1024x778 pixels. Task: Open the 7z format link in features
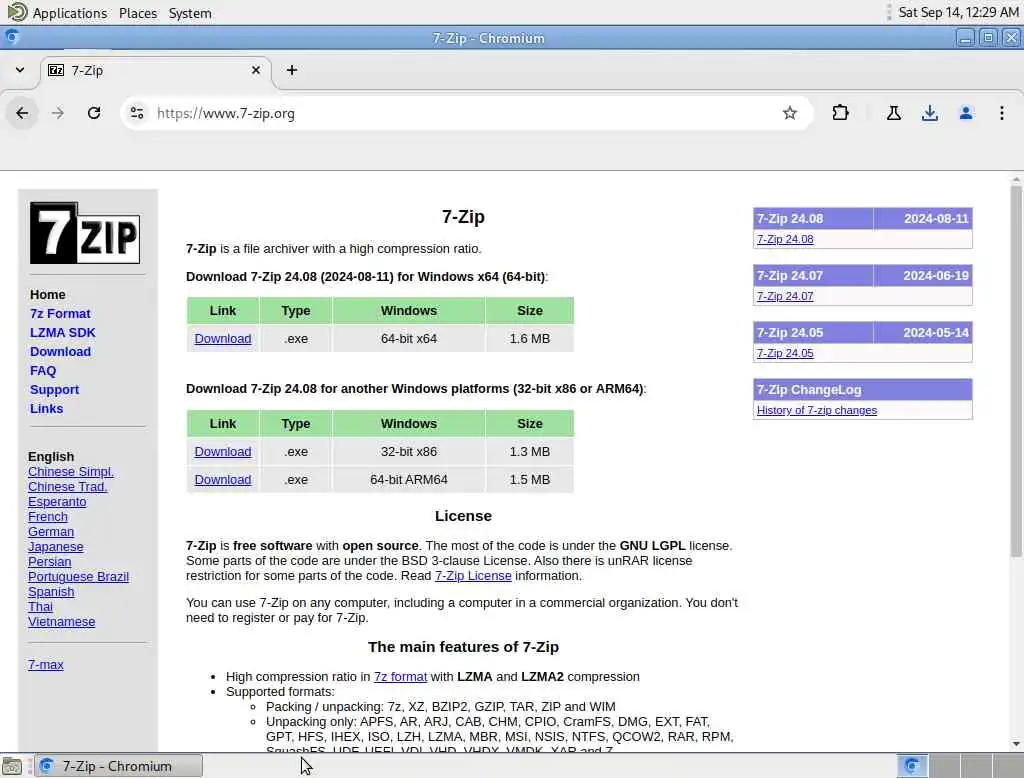400,677
